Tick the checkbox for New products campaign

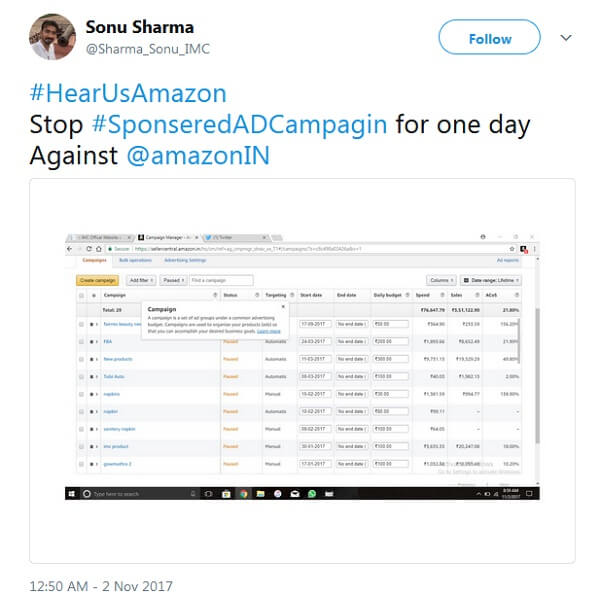pyautogui.click(x=81, y=359)
